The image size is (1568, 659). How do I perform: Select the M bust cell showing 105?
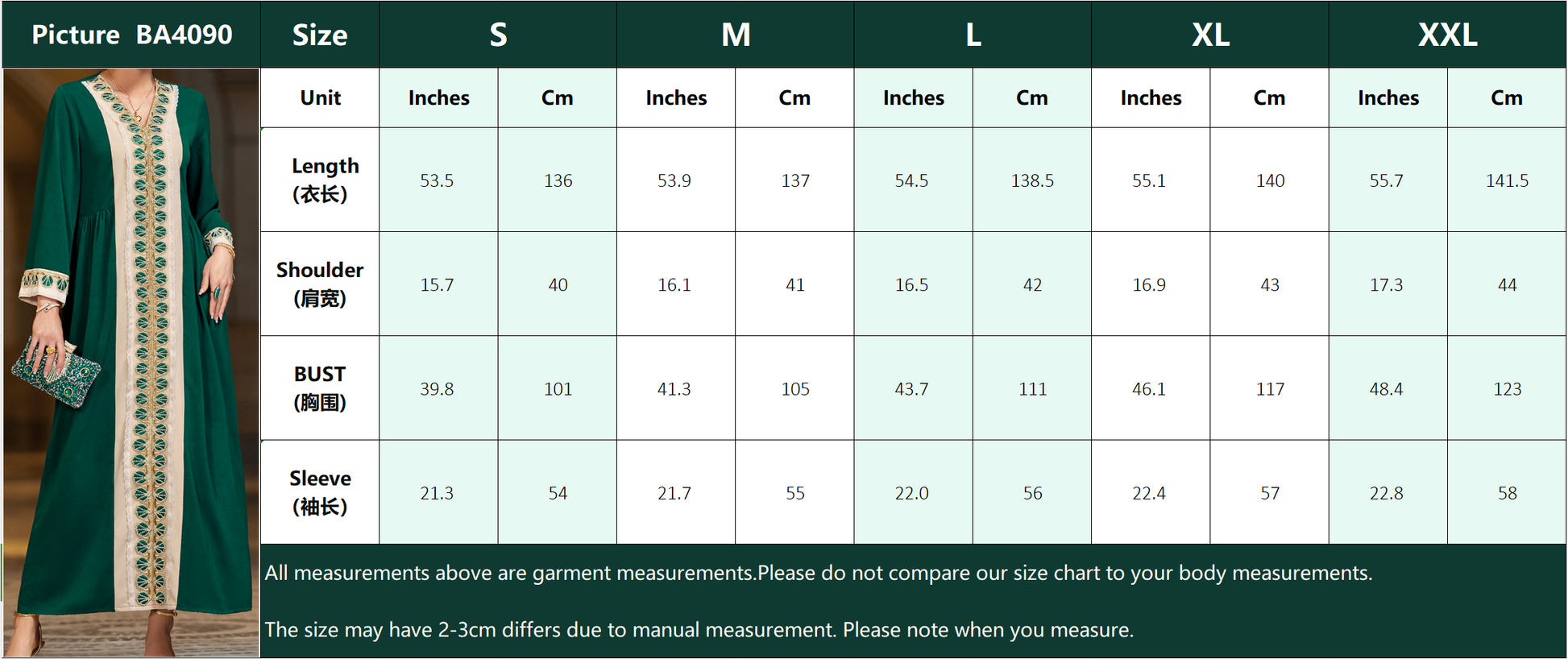[x=794, y=388]
